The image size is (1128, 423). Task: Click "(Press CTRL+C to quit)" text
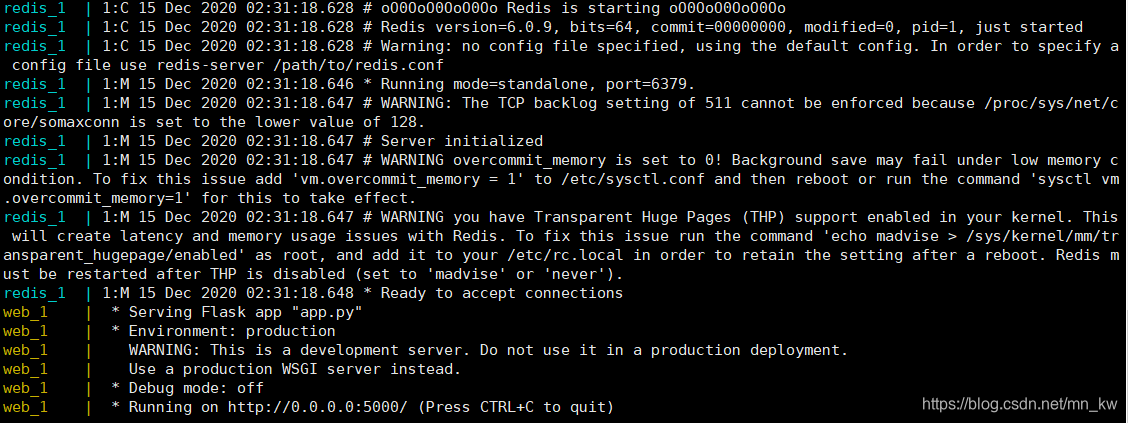click(x=515, y=407)
